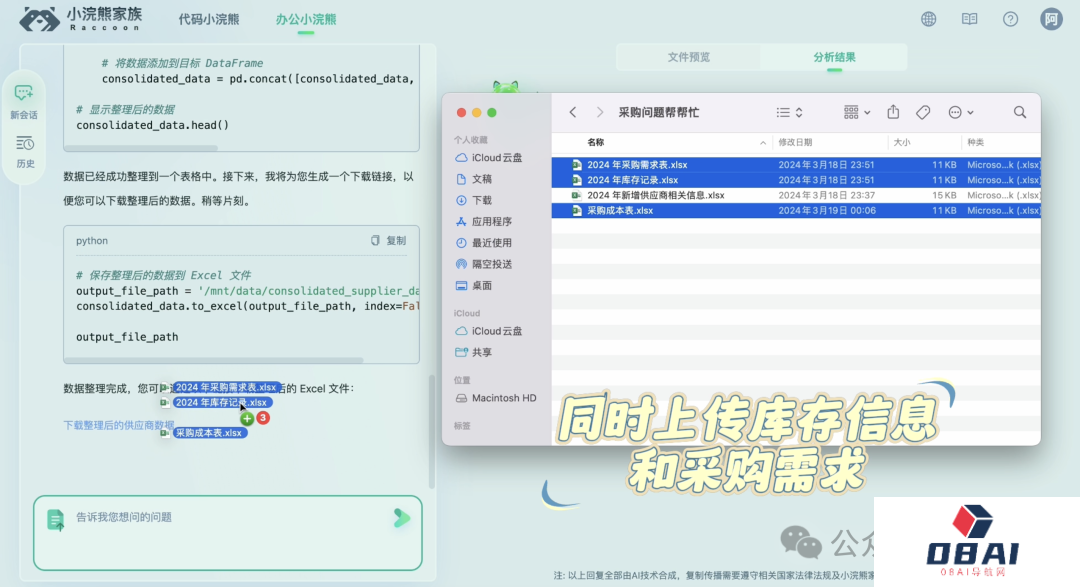Search in Finder with magnifier icon
The height and width of the screenshot is (587, 1080).
tap(1020, 112)
